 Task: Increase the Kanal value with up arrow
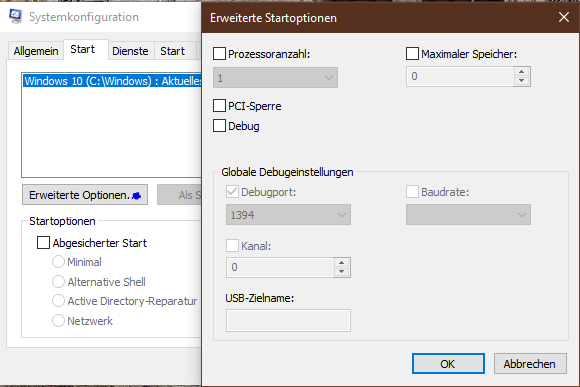click(341, 263)
